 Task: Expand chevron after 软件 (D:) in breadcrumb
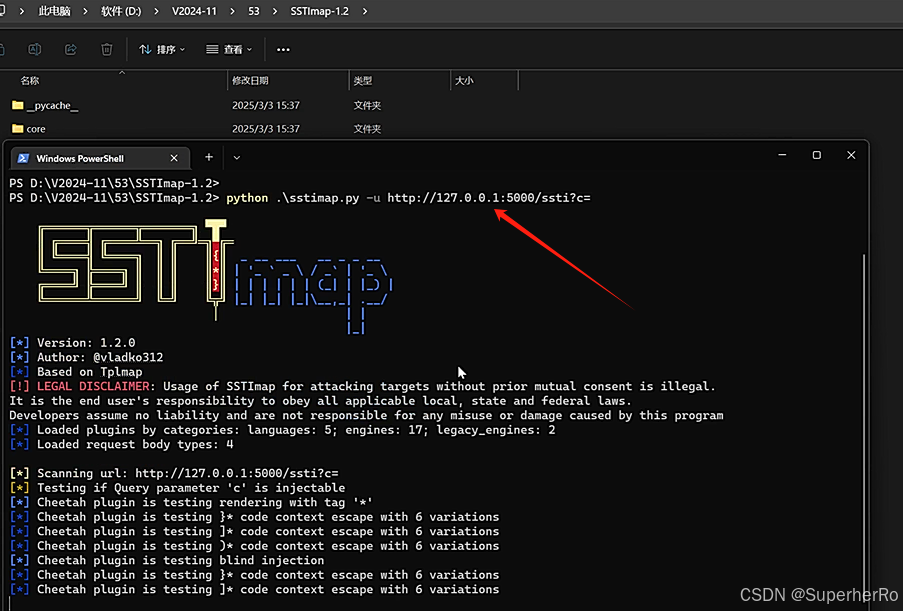(156, 11)
